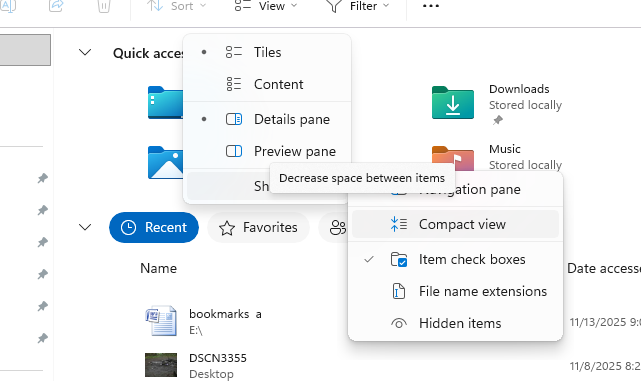Enable Compact view
This screenshot has height=381, width=641.
pyautogui.click(x=455, y=224)
